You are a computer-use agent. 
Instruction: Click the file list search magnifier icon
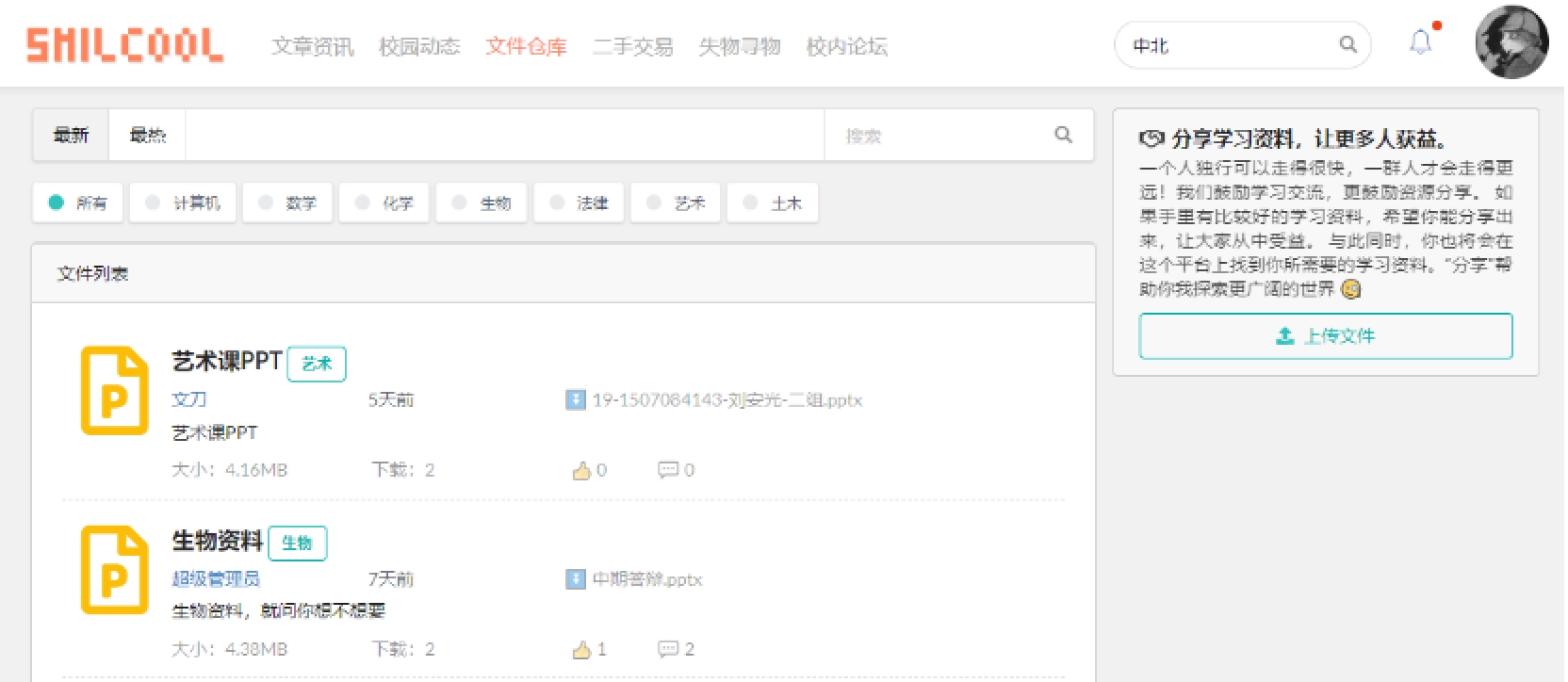[1064, 135]
